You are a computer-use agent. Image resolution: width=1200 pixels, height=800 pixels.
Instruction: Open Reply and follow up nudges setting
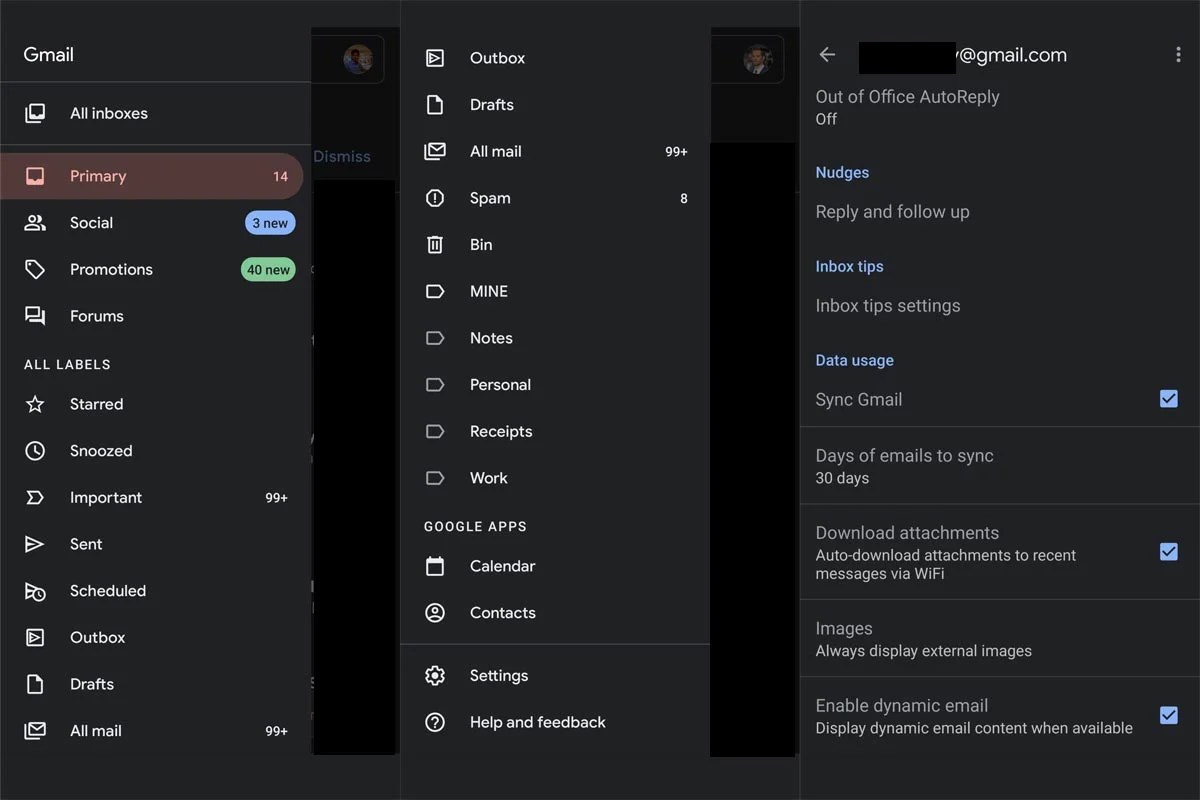(x=1000, y=212)
